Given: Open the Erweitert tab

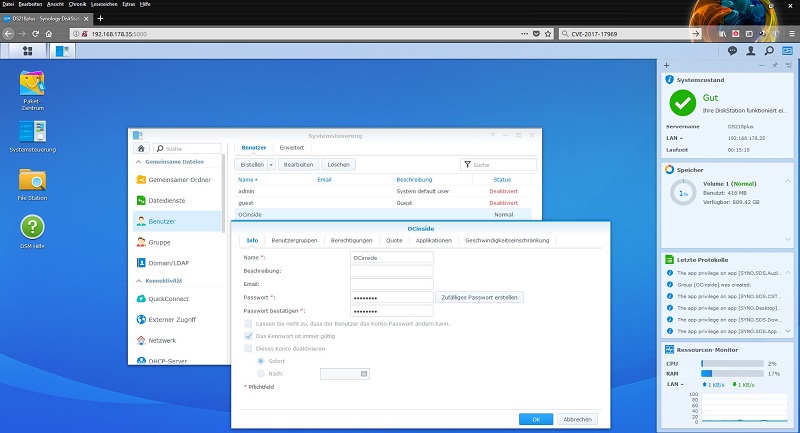Looking at the screenshot, I should click(292, 147).
